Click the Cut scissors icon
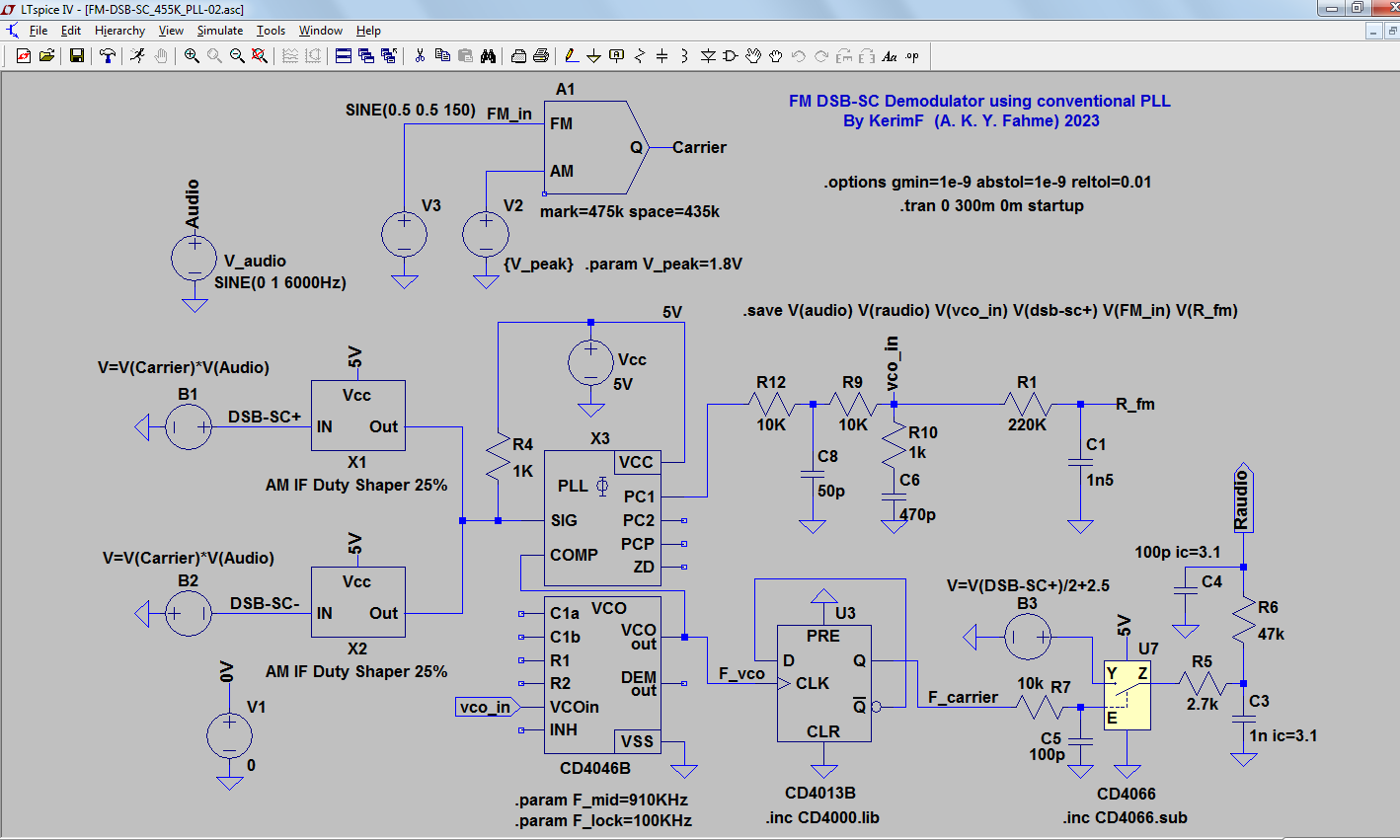The height and width of the screenshot is (840, 1400). click(420, 56)
